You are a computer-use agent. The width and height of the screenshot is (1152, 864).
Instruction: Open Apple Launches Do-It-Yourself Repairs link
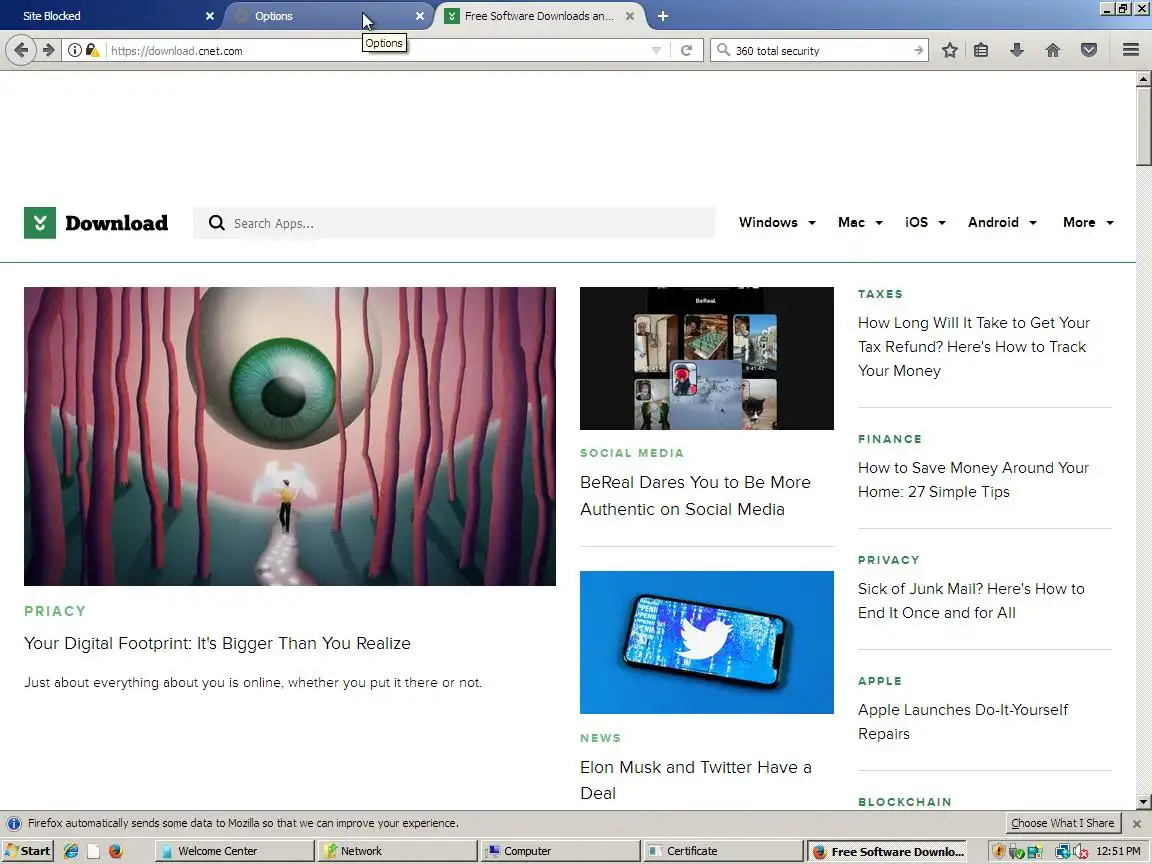point(962,721)
